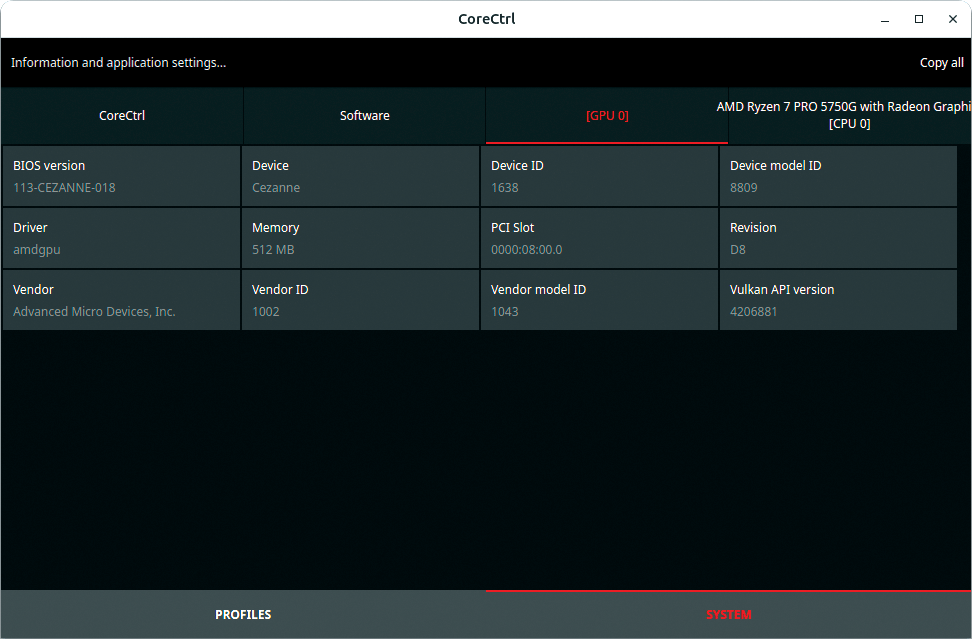Click the Vendor model ID value 1043
The image size is (972, 639).
[x=505, y=312]
